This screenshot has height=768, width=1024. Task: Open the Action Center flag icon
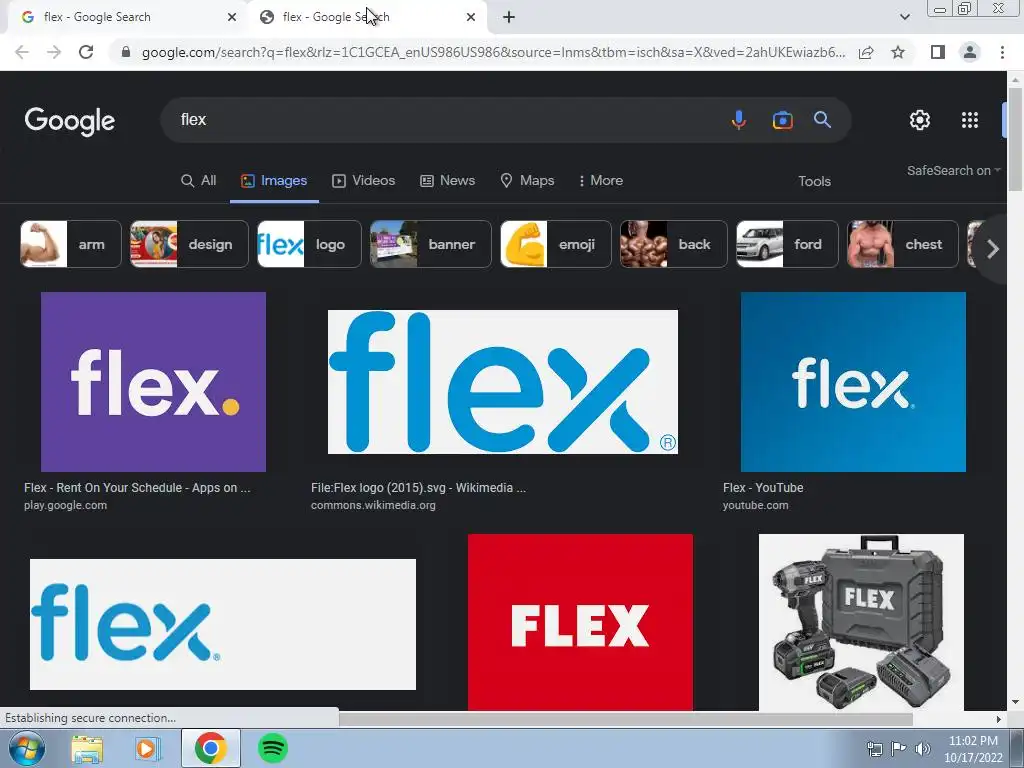point(899,749)
